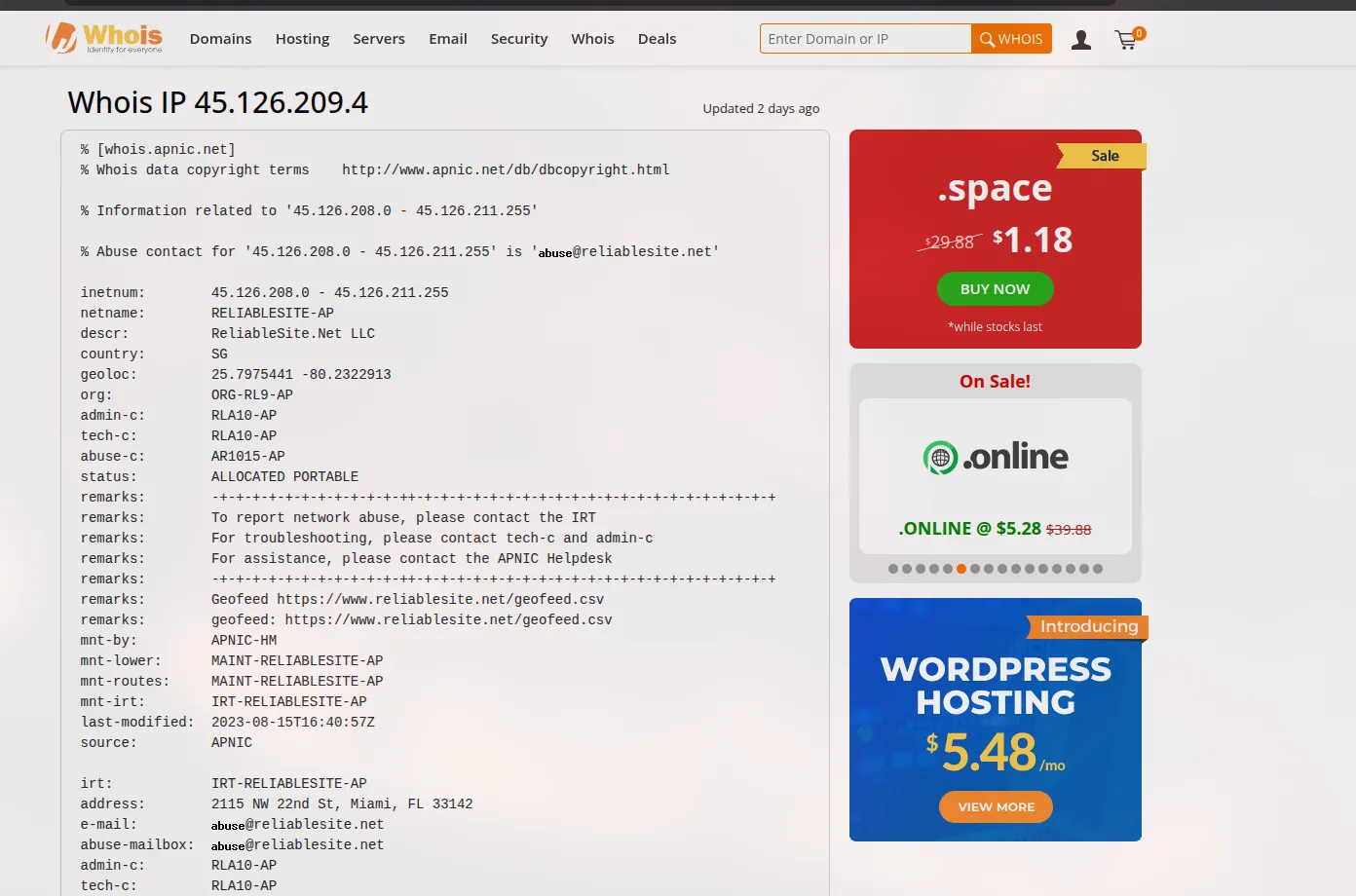This screenshot has width=1356, height=896.
Task: Expand the Security menu
Action: coord(519,39)
